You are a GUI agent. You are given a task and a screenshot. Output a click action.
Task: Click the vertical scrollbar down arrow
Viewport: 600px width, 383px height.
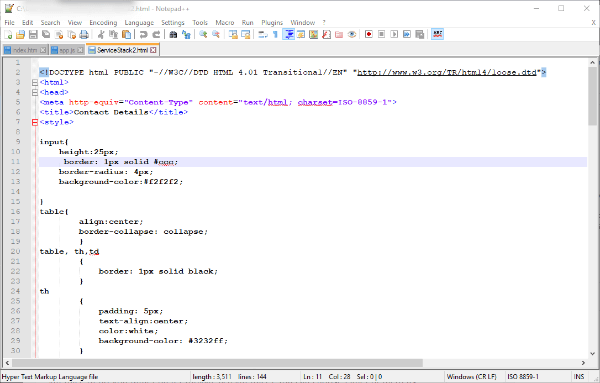[592, 354]
